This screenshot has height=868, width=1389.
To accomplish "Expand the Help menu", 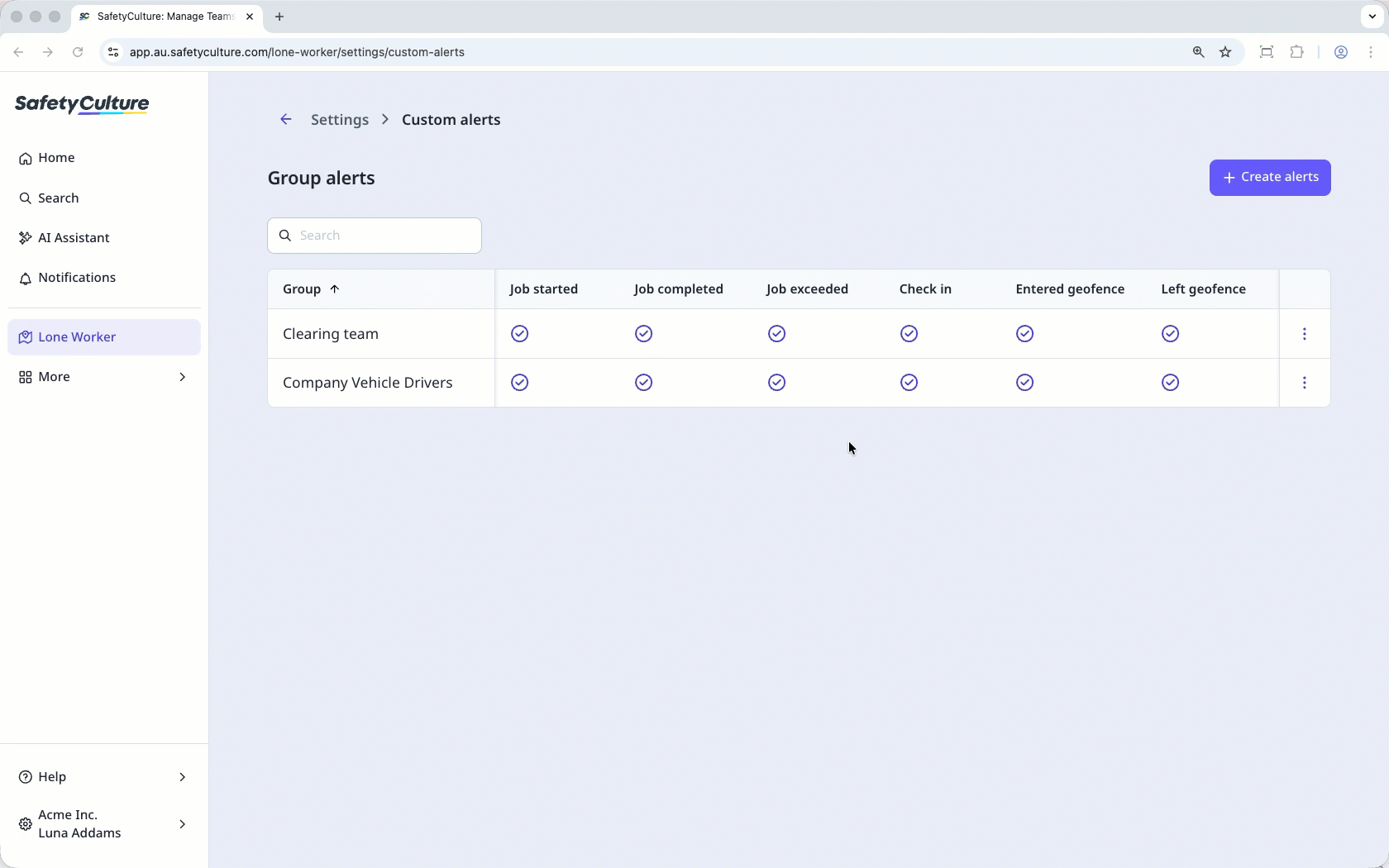I will tap(104, 777).
